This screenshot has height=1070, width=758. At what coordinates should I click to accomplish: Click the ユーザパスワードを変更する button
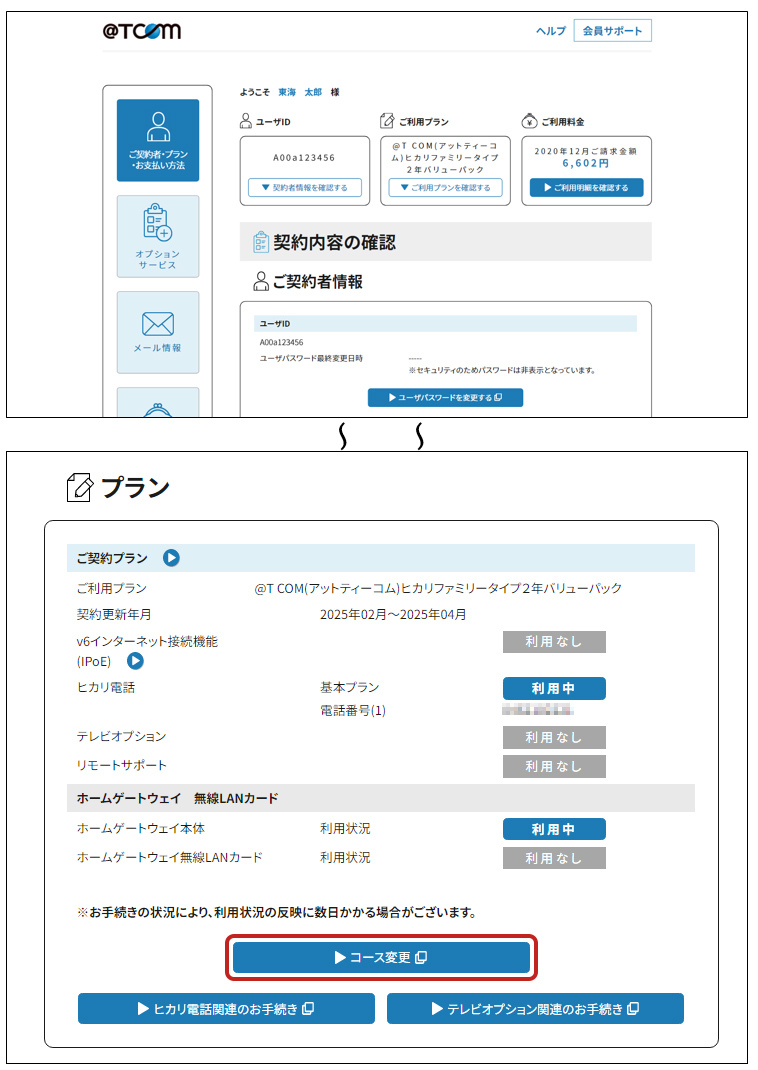446,398
